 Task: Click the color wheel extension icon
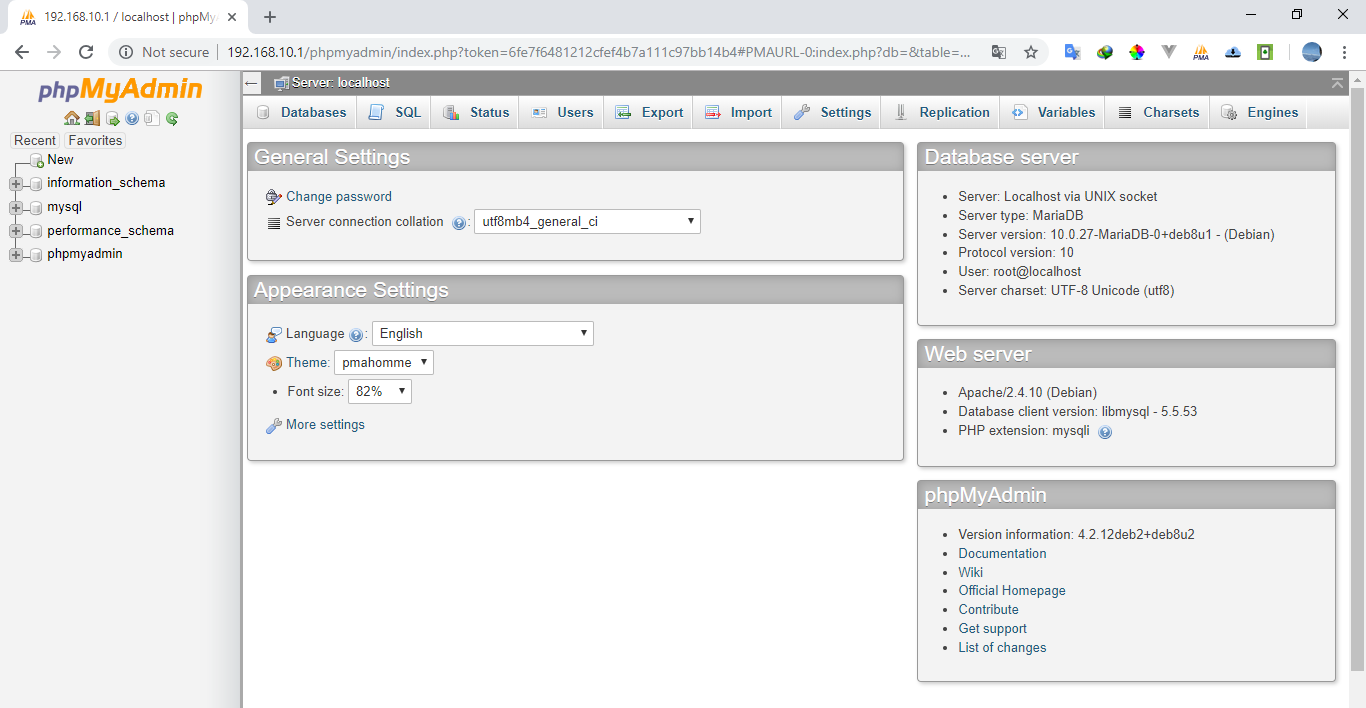[x=1136, y=52]
